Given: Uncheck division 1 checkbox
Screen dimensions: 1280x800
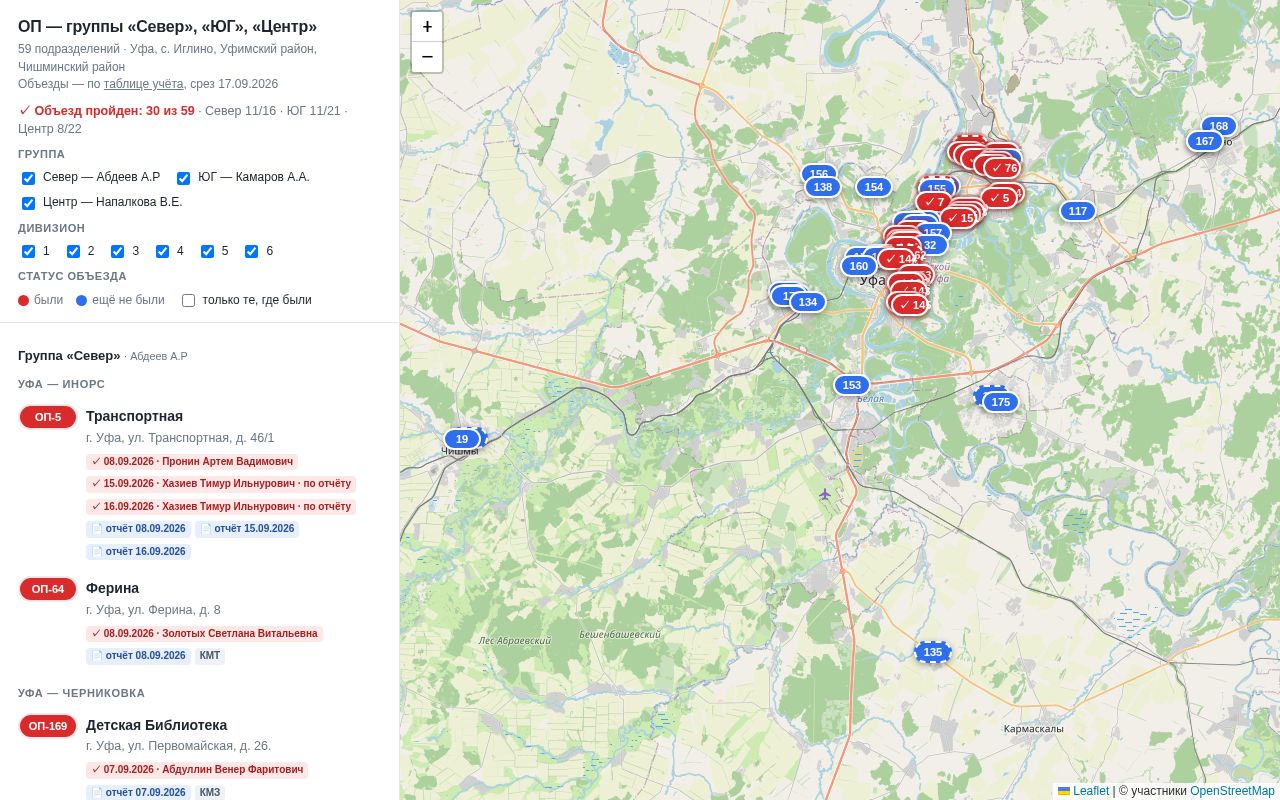Looking at the screenshot, I should (x=28, y=252).
